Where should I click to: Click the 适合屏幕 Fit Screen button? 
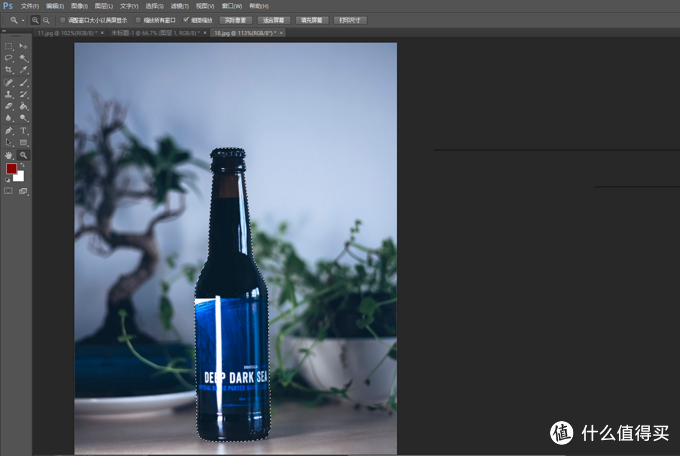coord(273,20)
